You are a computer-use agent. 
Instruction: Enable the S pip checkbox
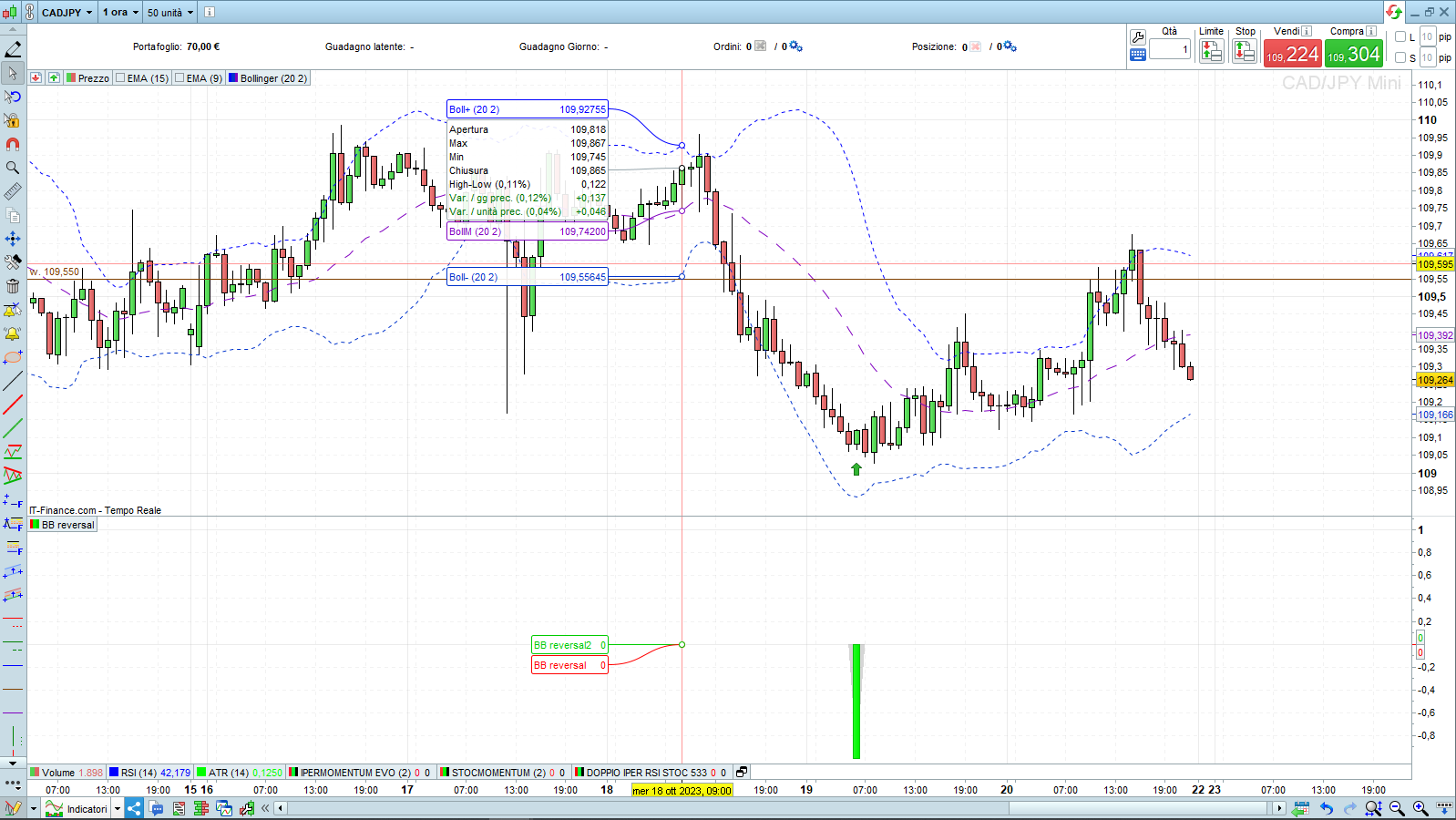(x=1401, y=57)
